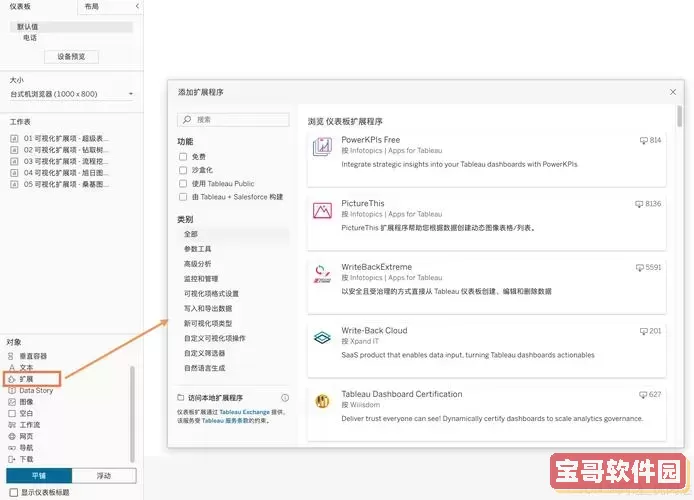Select the 可视化项格式设置 category
694x500 pixels.
pyautogui.click(x=211, y=293)
